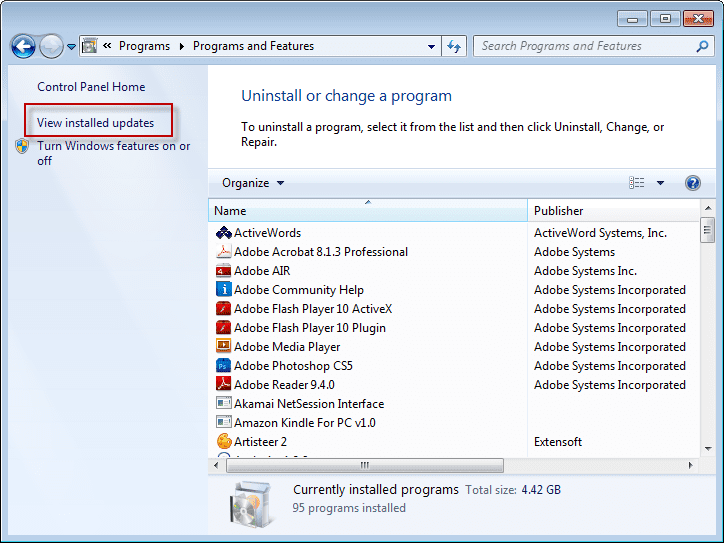Minimize the Programs and Features window

coord(632,19)
